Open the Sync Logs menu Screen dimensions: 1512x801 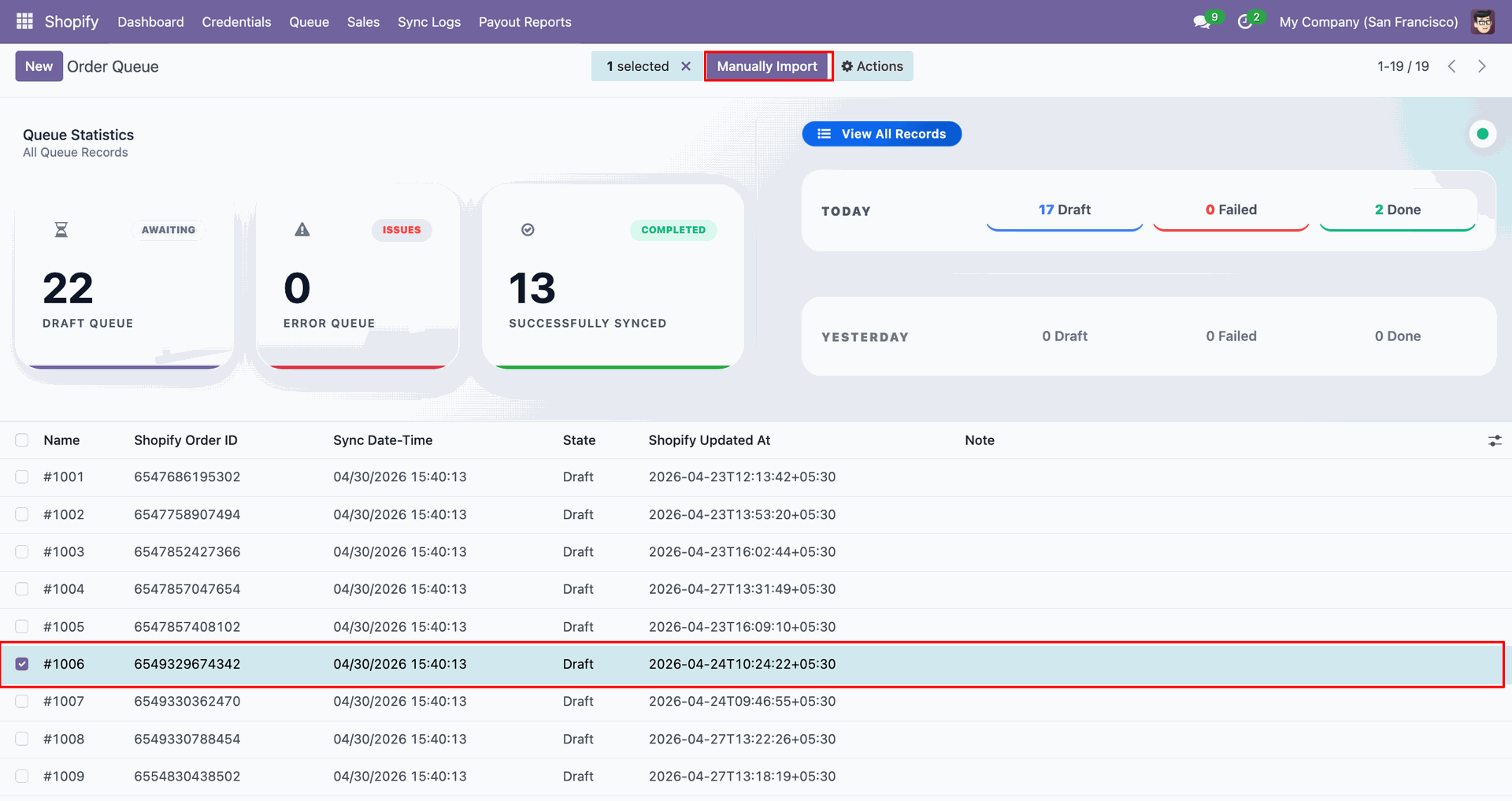429,22
